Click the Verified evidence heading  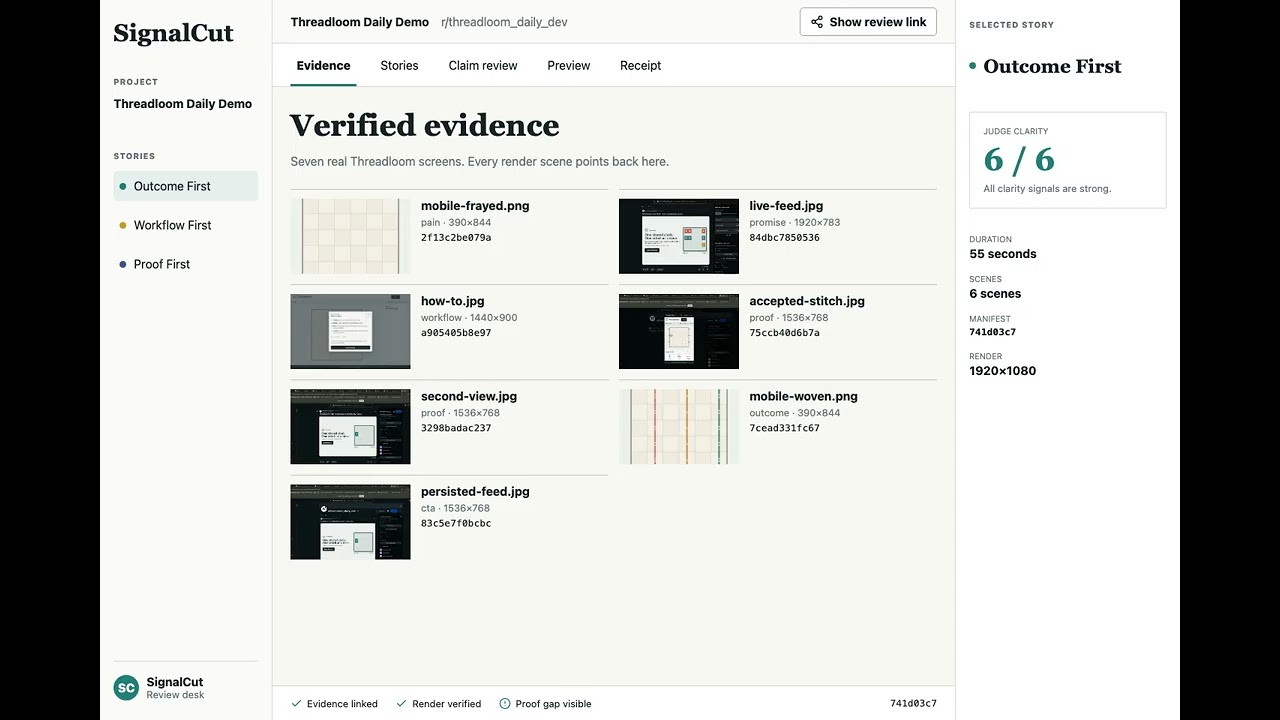click(425, 126)
